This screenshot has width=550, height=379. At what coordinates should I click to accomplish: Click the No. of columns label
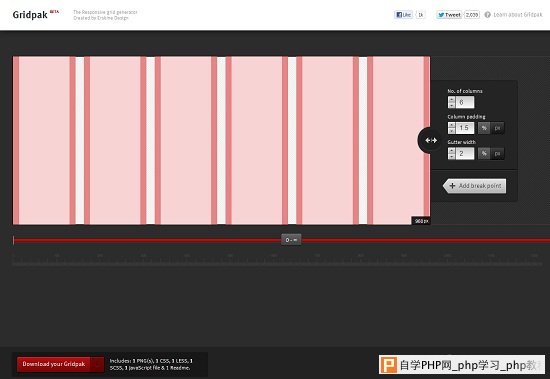pos(465,91)
